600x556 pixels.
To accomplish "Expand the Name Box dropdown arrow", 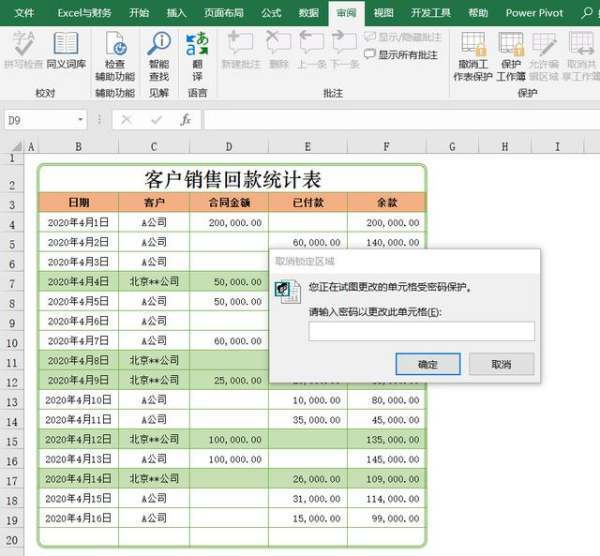I will coord(81,120).
